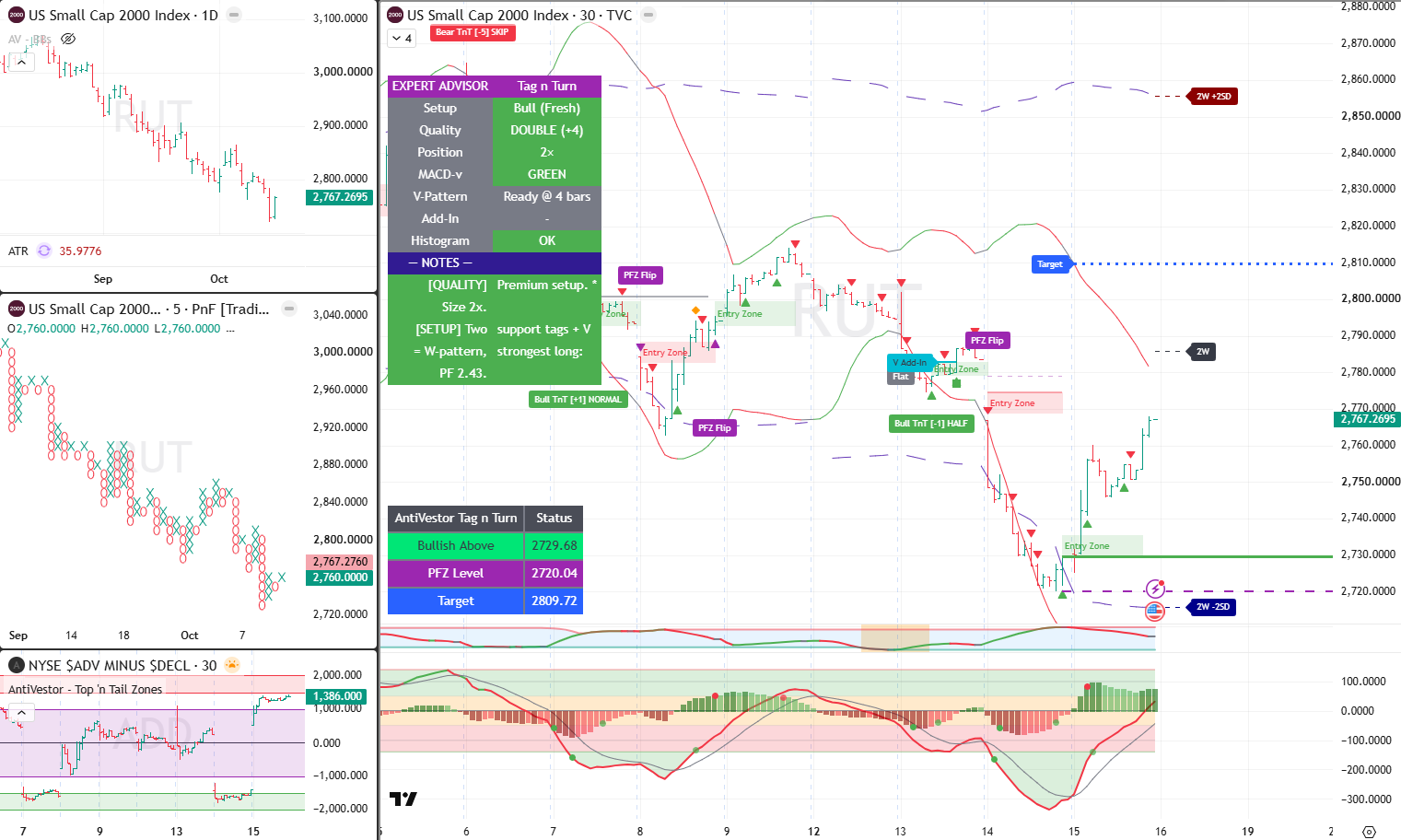Click the Ready @ 4 bars cell

547,196
